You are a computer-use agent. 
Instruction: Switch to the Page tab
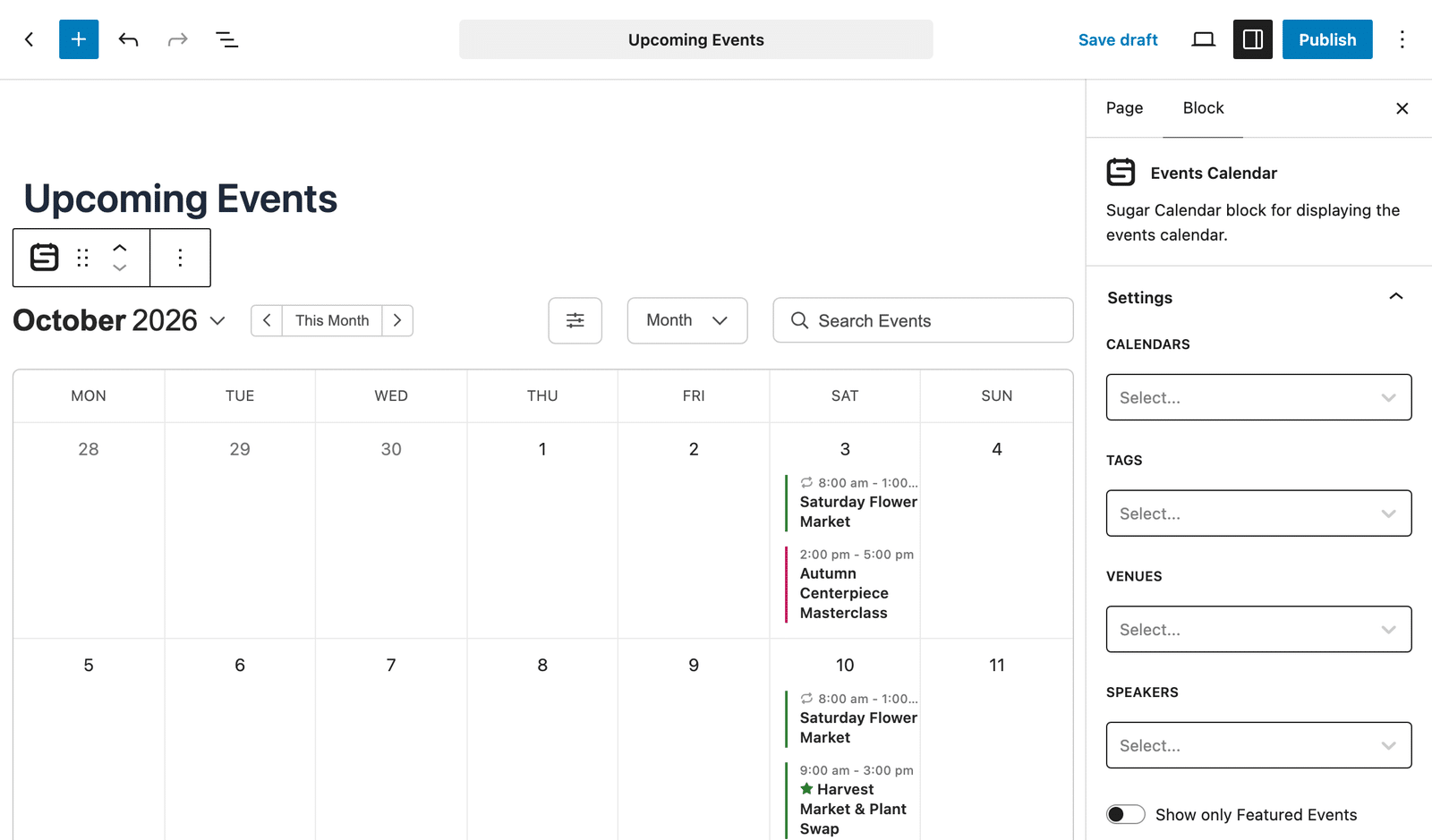tap(1124, 108)
